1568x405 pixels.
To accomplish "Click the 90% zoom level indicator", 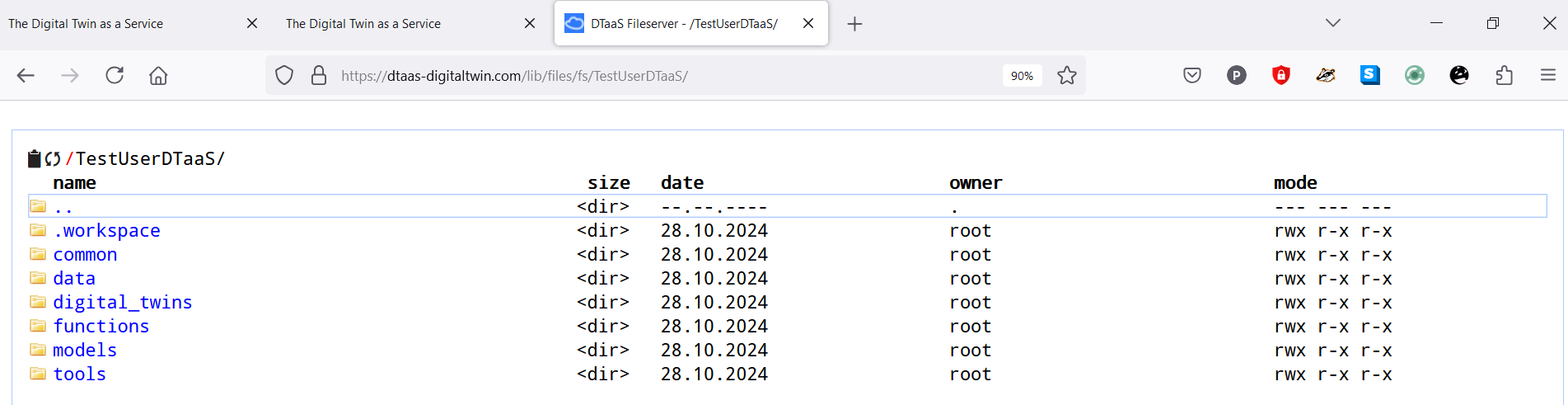I will coord(1022,76).
